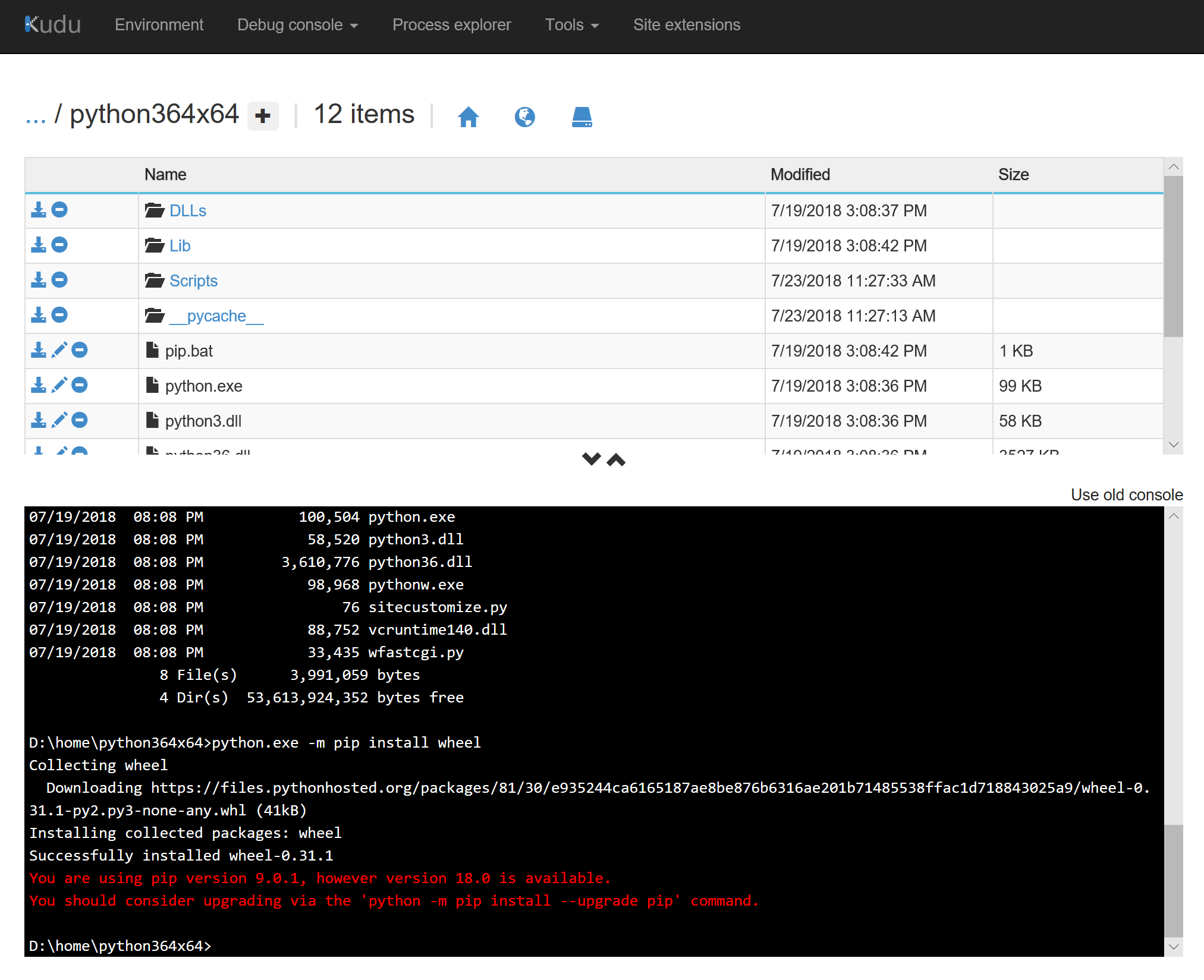Expand the console with the down chevron

[591, 459]
